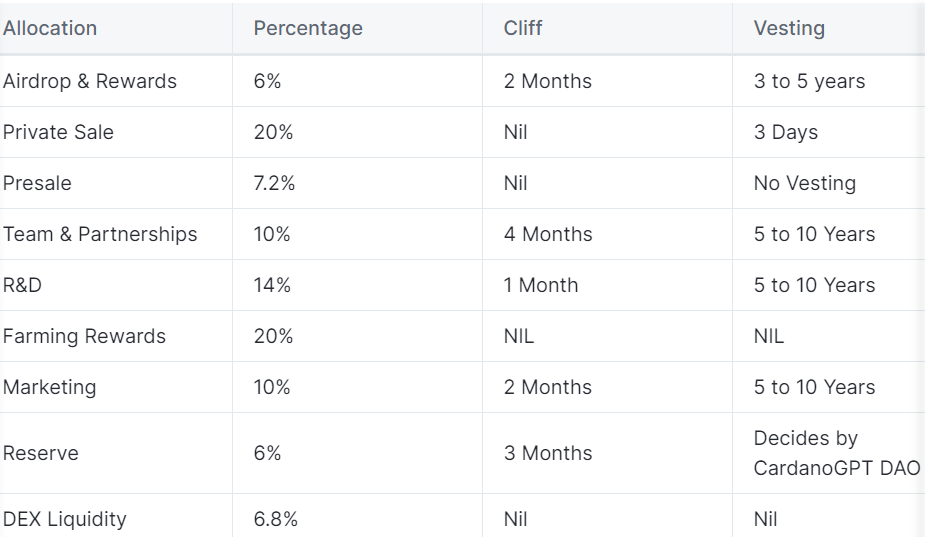
Task: Select the '4 Months' cliff cell
Action: click(548, 234)
